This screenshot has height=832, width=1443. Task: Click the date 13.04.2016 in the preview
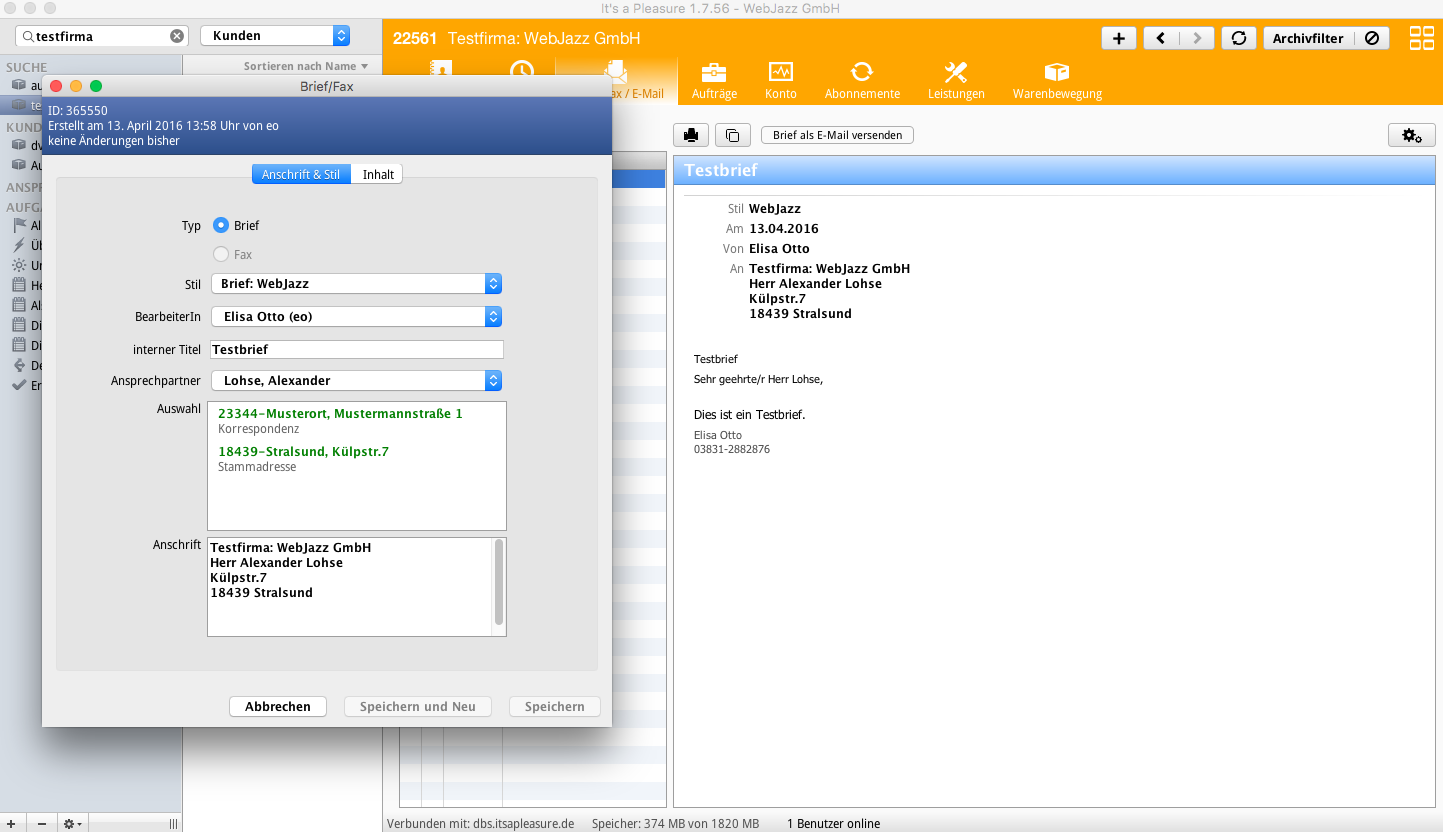(784, 229)
